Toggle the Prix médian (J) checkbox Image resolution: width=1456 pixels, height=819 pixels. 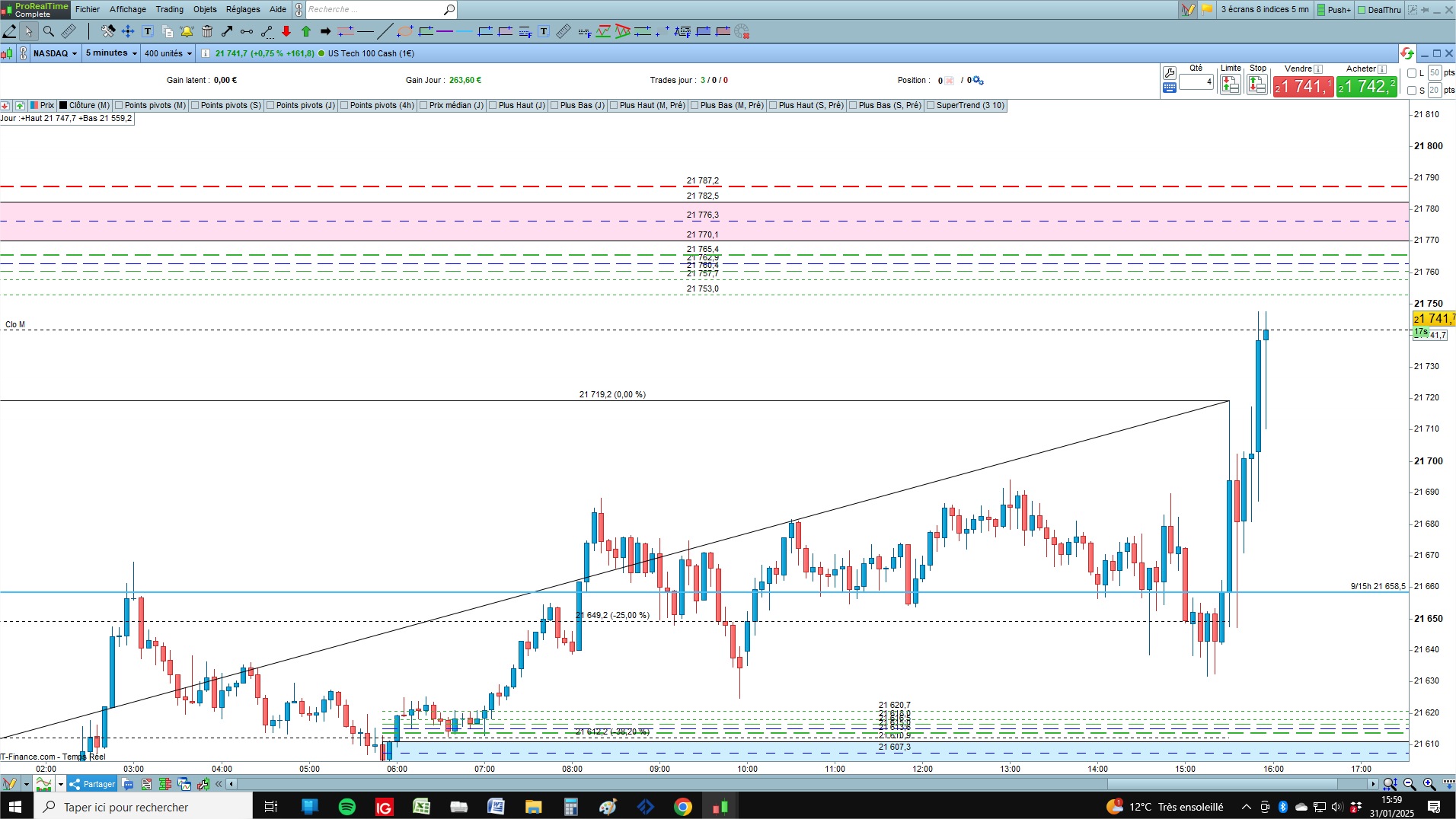(423, 106)
